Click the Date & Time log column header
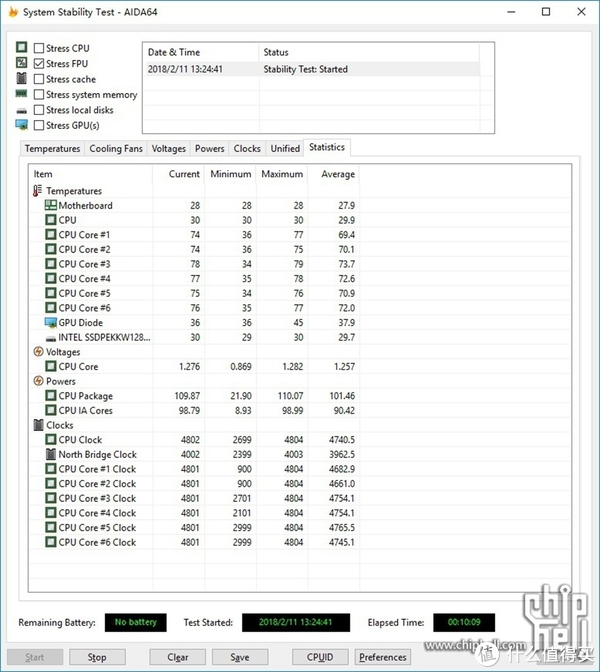Image resolution: width=600 pixels, height=672 pixels. pos(201,52)
